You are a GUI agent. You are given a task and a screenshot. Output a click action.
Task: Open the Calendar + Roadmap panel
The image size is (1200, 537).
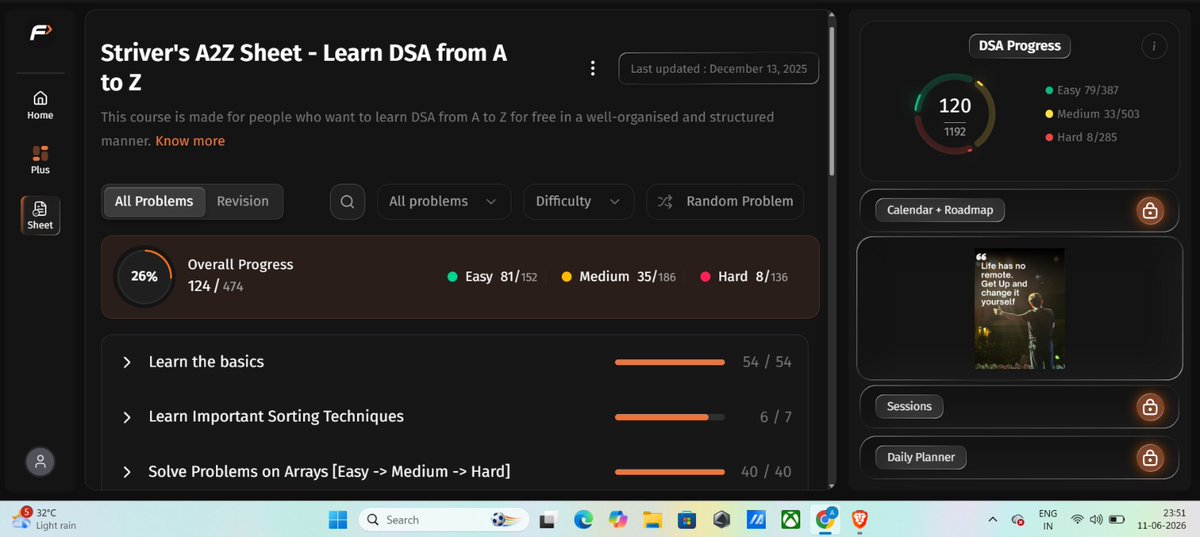point(1019,211)
